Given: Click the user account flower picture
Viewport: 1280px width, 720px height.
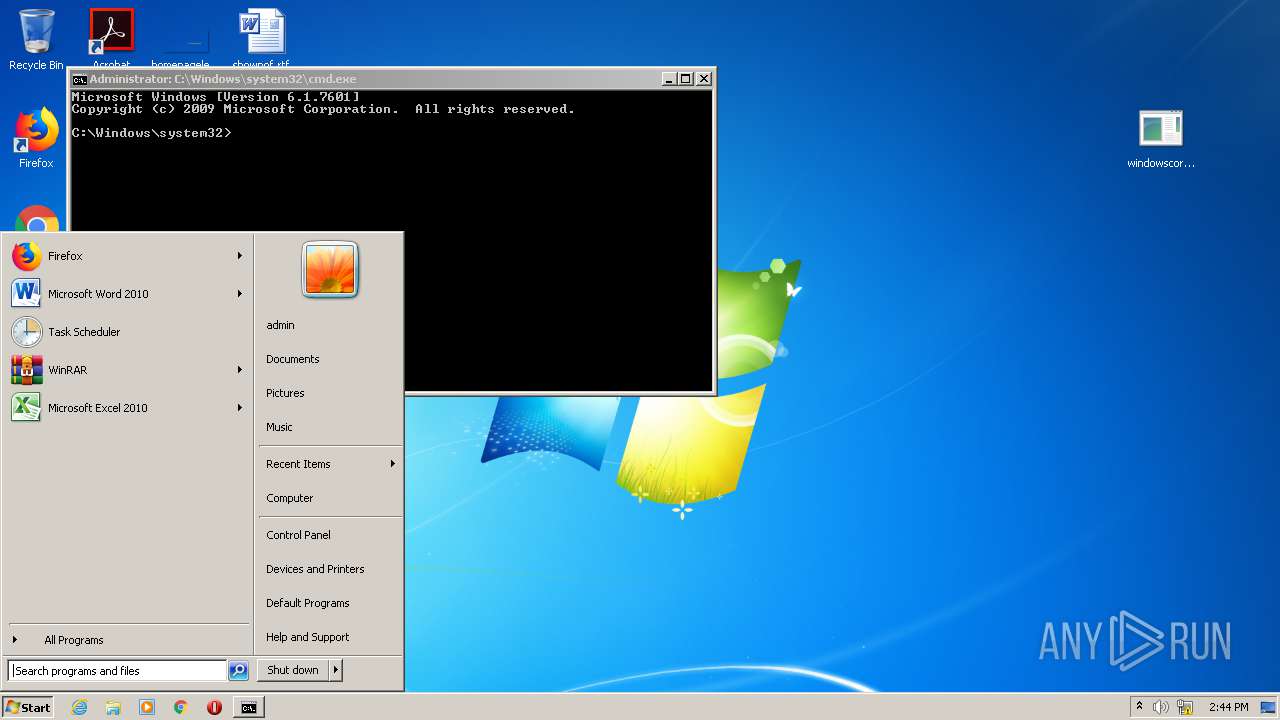Looking at the screenshot, I should [330, 270].
